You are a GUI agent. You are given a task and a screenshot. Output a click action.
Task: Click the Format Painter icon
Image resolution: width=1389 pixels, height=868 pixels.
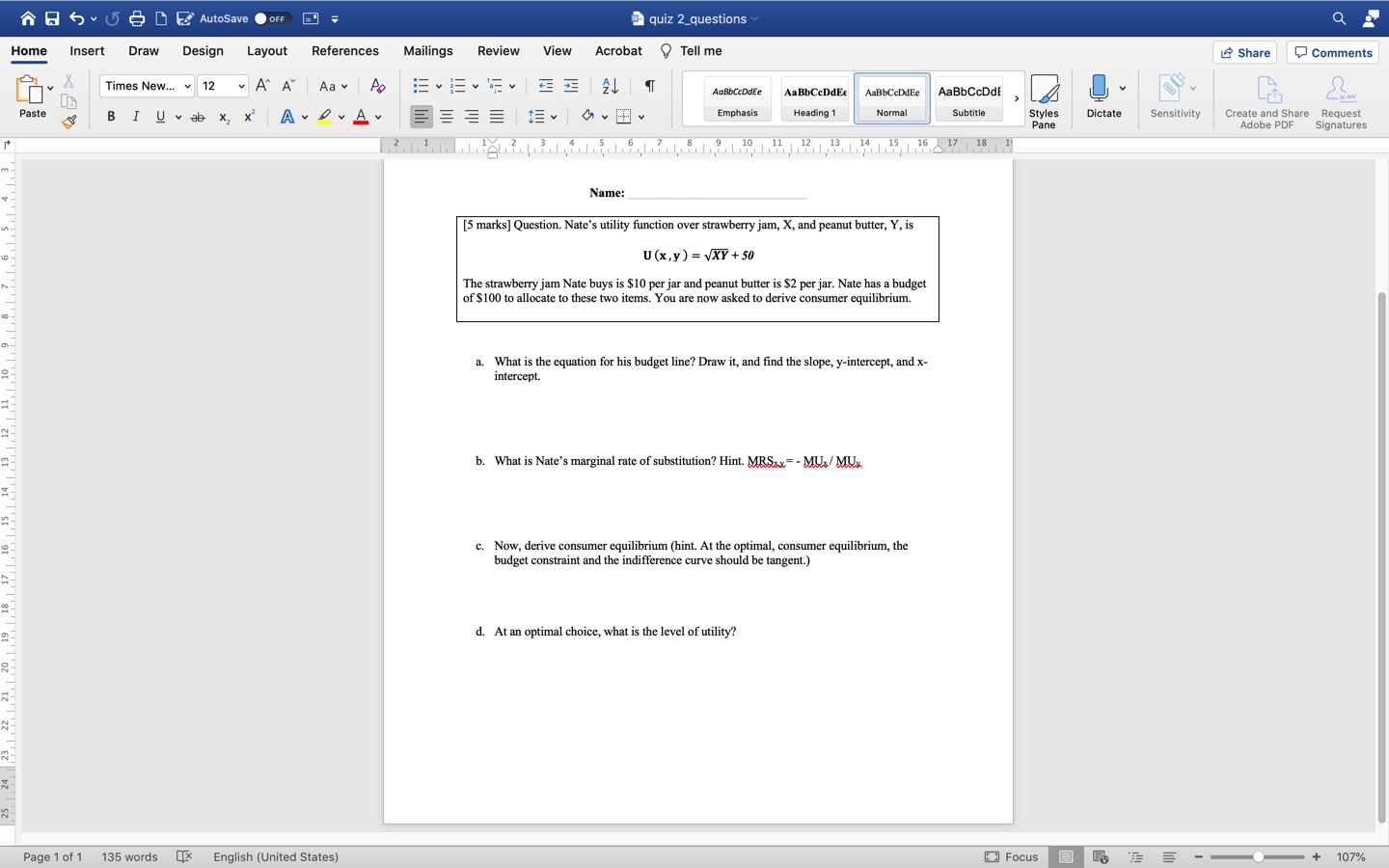(68, 122)
